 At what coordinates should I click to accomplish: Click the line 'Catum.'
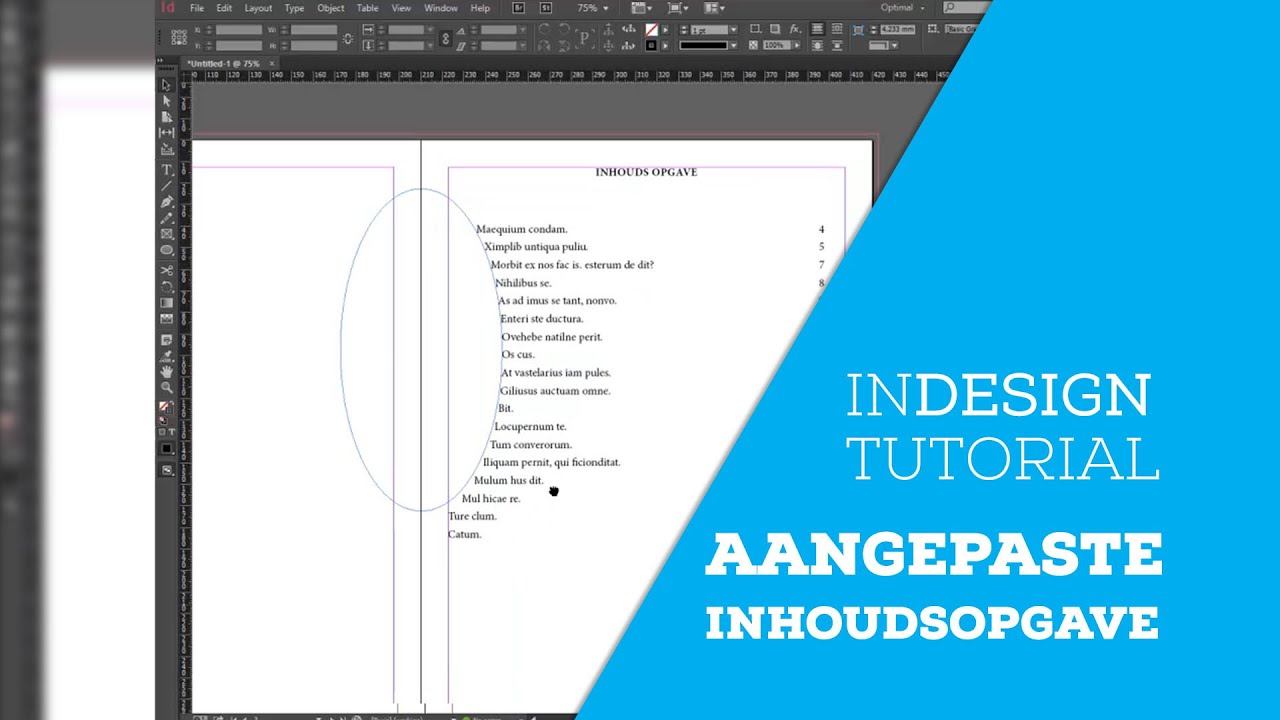465,535
